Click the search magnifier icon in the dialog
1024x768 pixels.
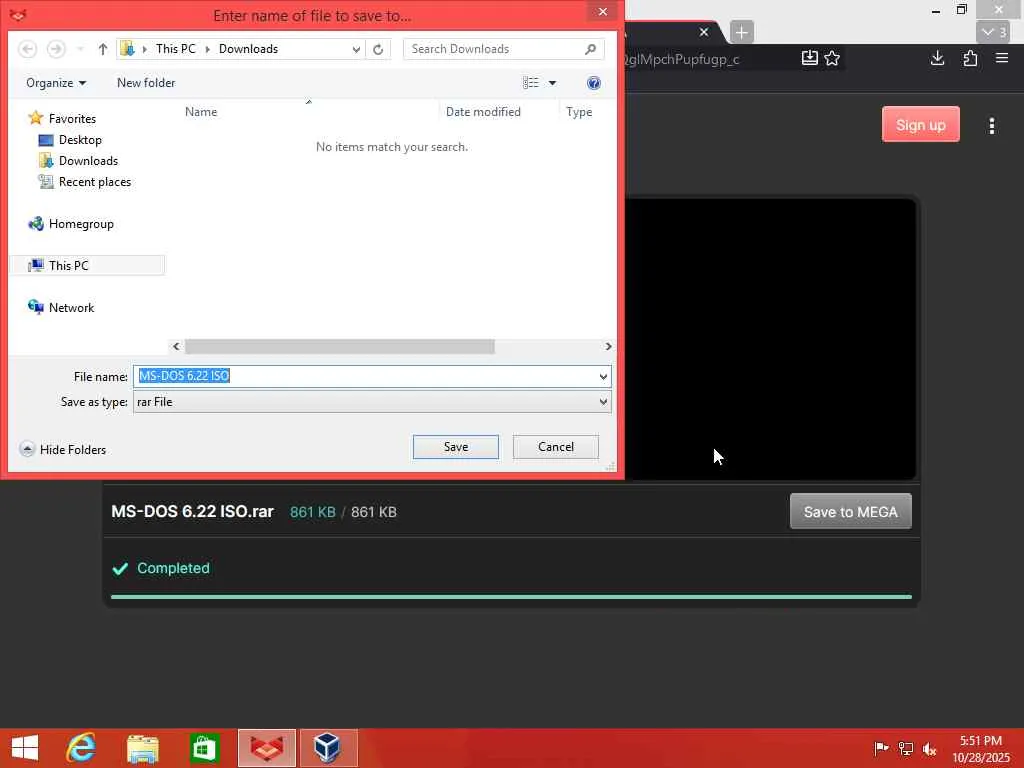point(590,49)
